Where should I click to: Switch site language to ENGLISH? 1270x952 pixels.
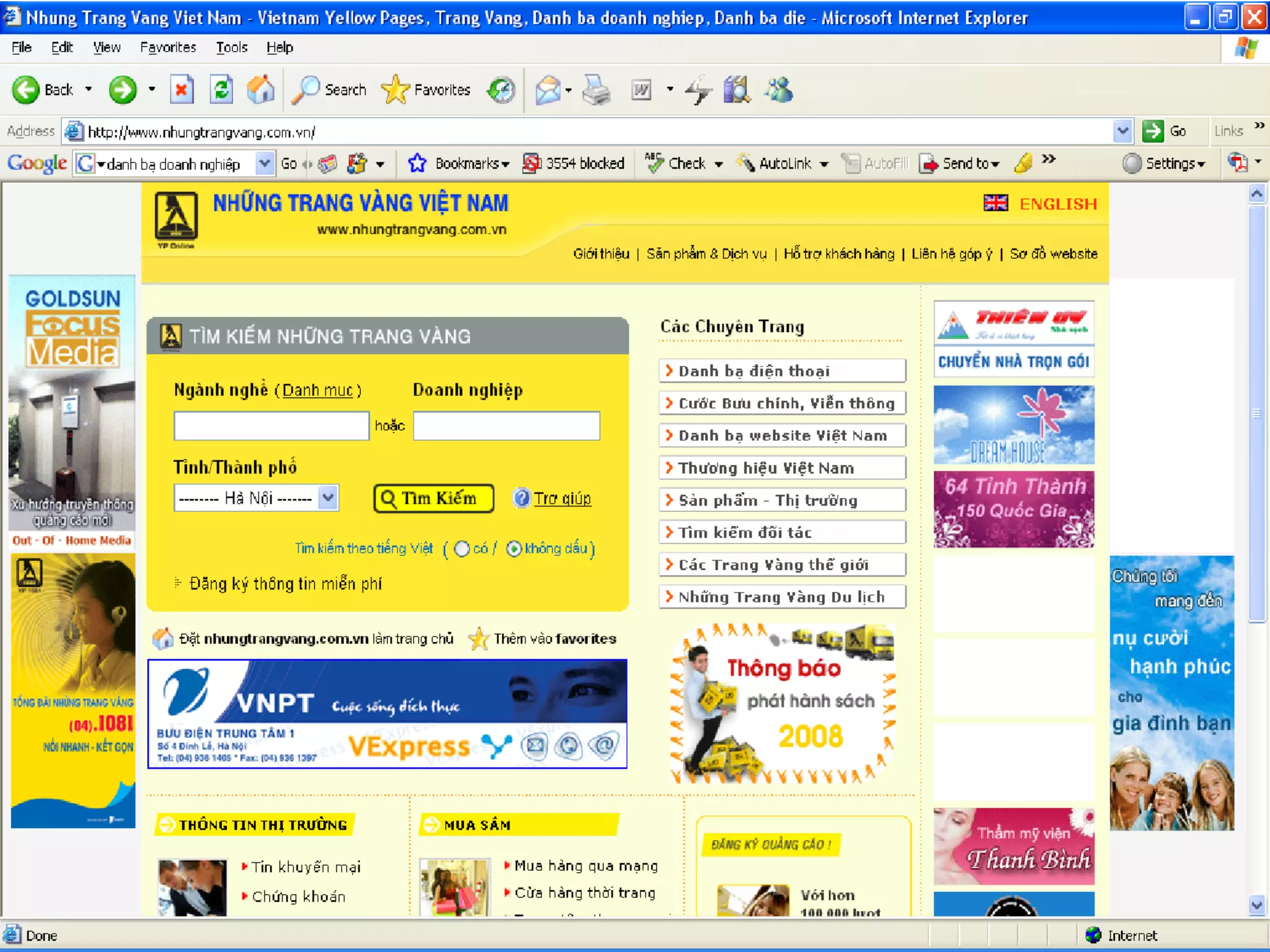(1058, 204)
